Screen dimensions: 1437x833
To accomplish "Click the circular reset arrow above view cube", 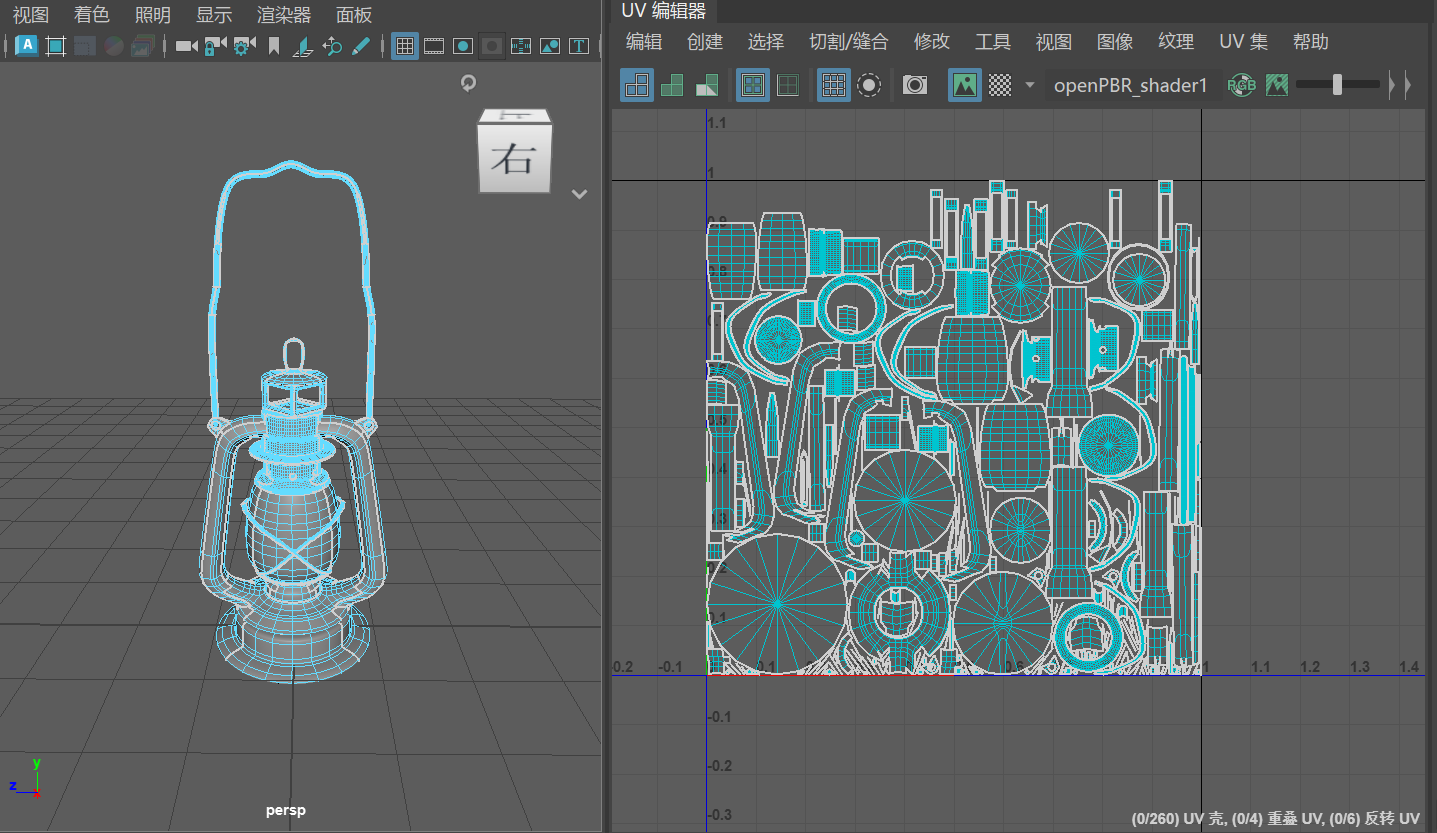I will tap(468, 83).
